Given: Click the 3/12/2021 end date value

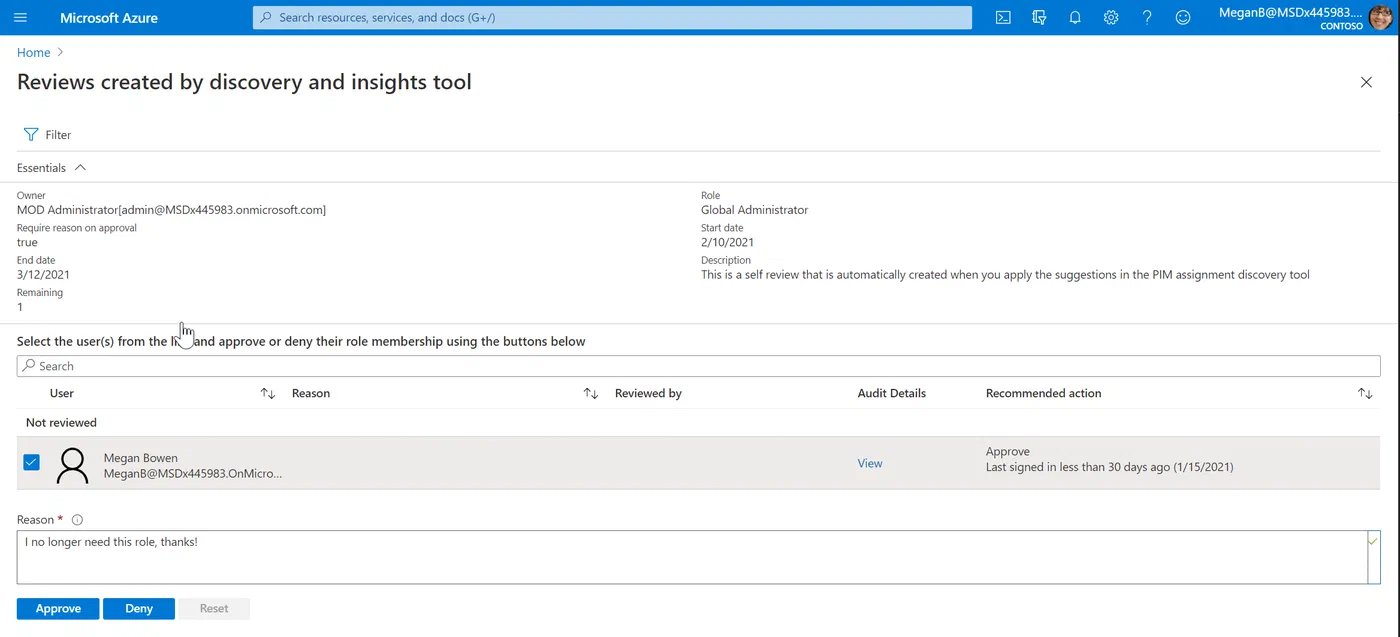Looking at the screenshot, I should coord(43,274).
